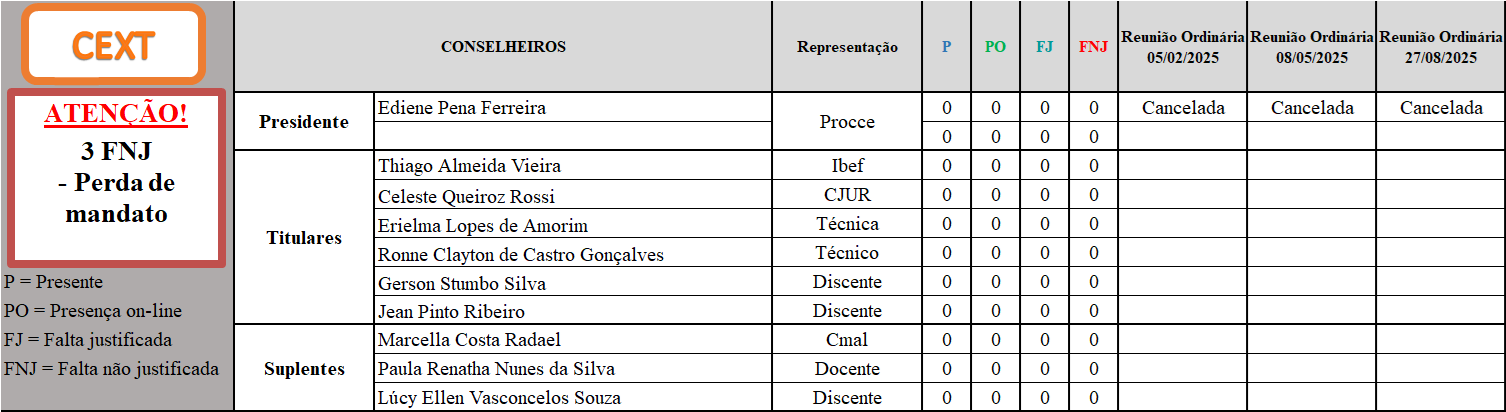Select the Suplentes group label

304,369
